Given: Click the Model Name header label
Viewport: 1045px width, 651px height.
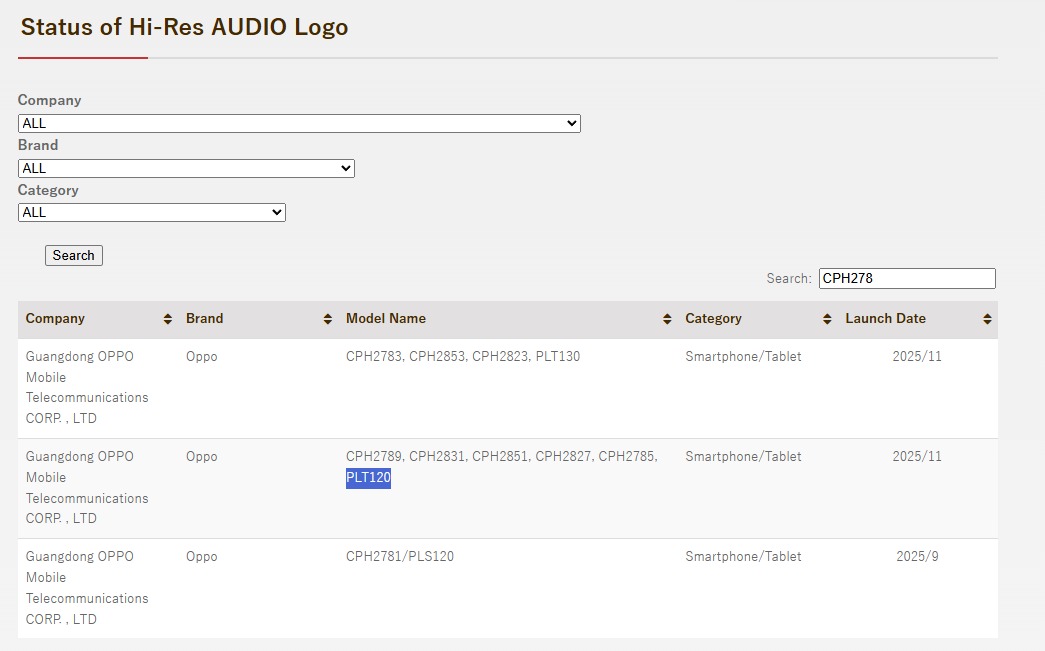Looking at the screenshot, I should (x=386, y=319).
